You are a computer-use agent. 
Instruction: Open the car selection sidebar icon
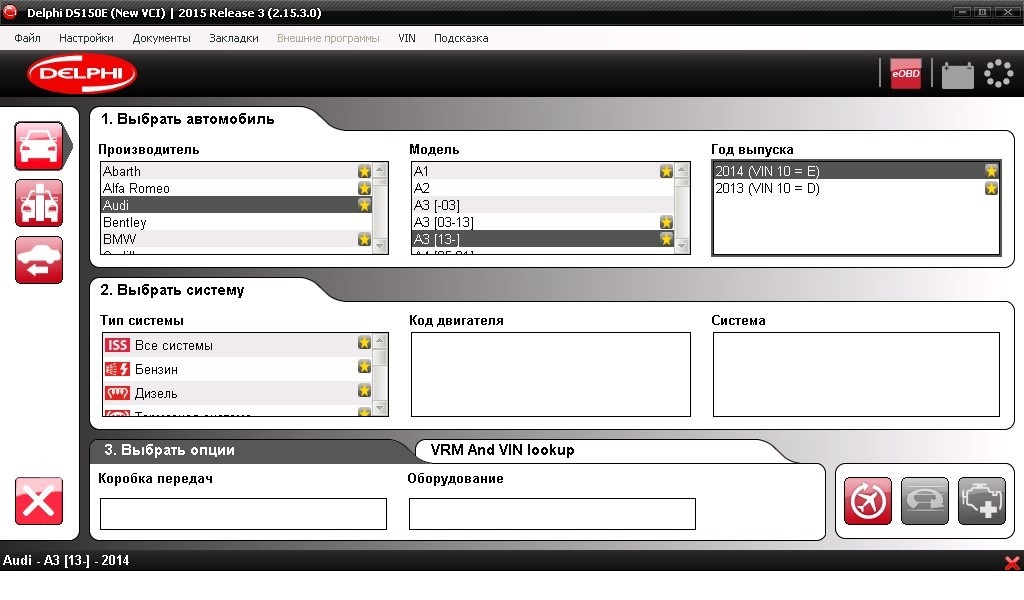click(x=39, y=146)
